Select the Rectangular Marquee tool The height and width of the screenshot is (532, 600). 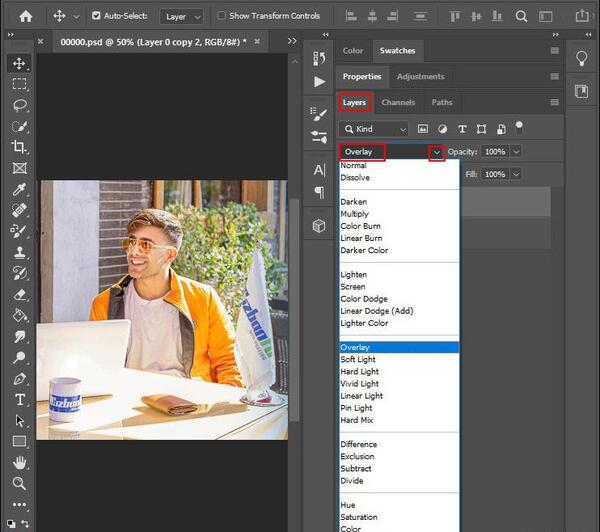point(19,84)
